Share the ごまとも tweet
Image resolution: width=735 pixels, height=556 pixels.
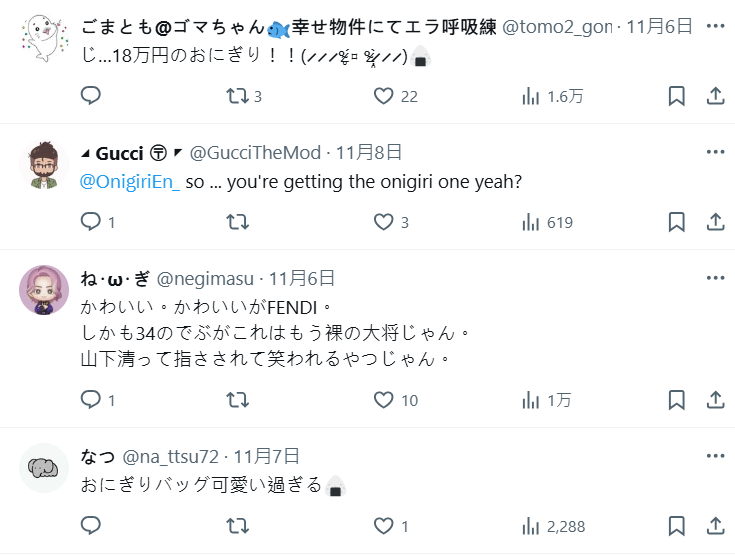[715, 96]
